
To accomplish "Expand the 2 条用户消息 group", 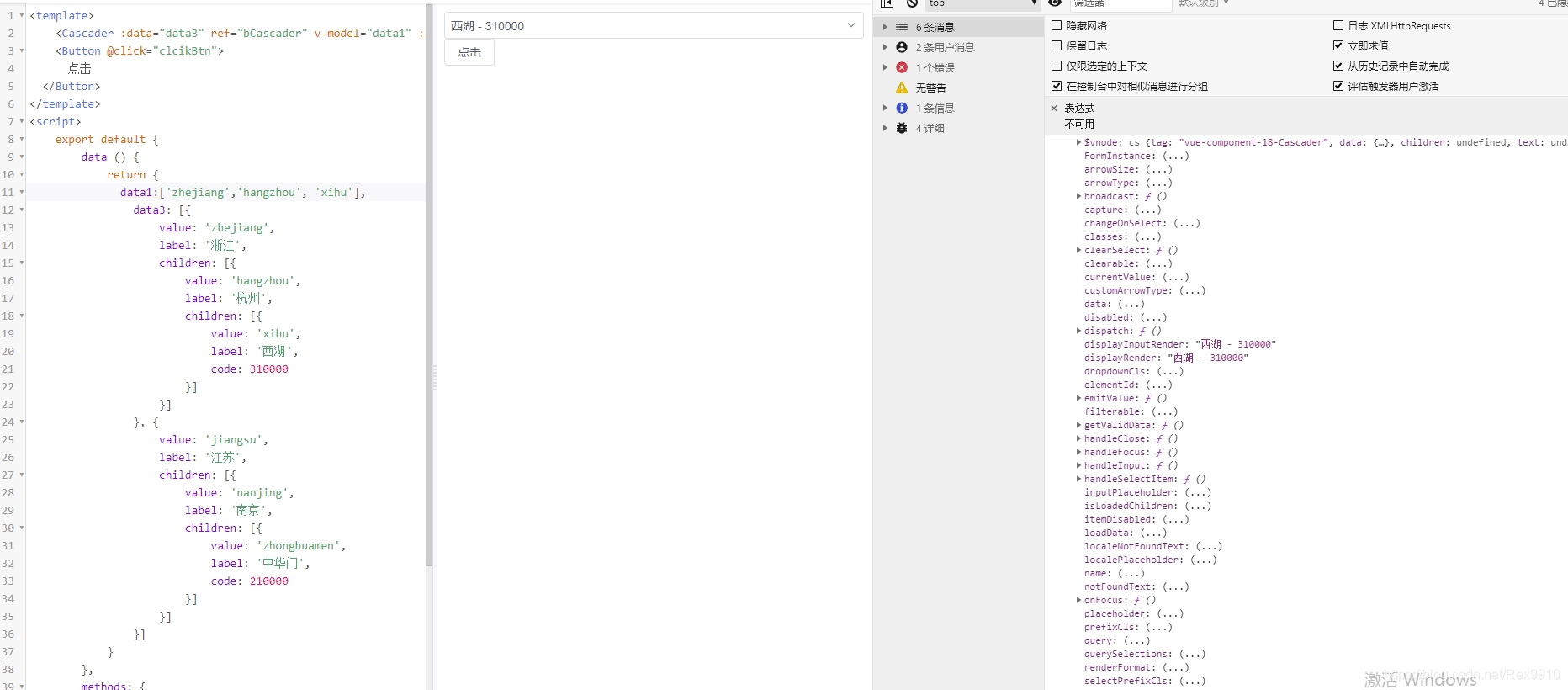I will 885,47.
